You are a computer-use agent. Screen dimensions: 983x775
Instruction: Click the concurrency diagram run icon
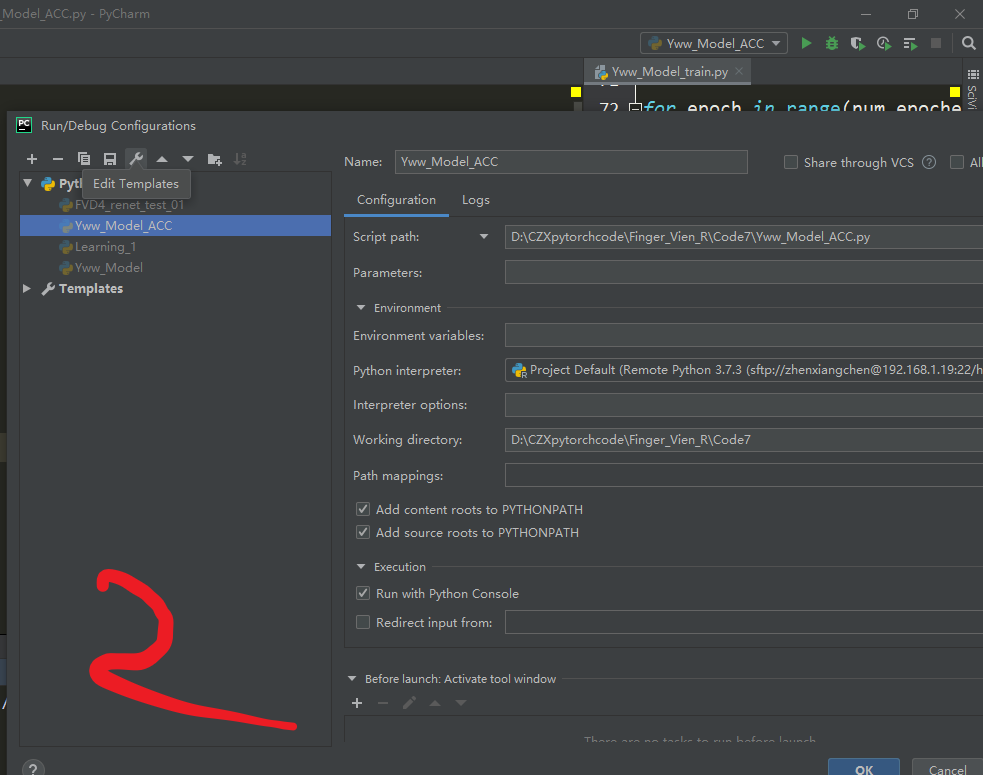910,43
